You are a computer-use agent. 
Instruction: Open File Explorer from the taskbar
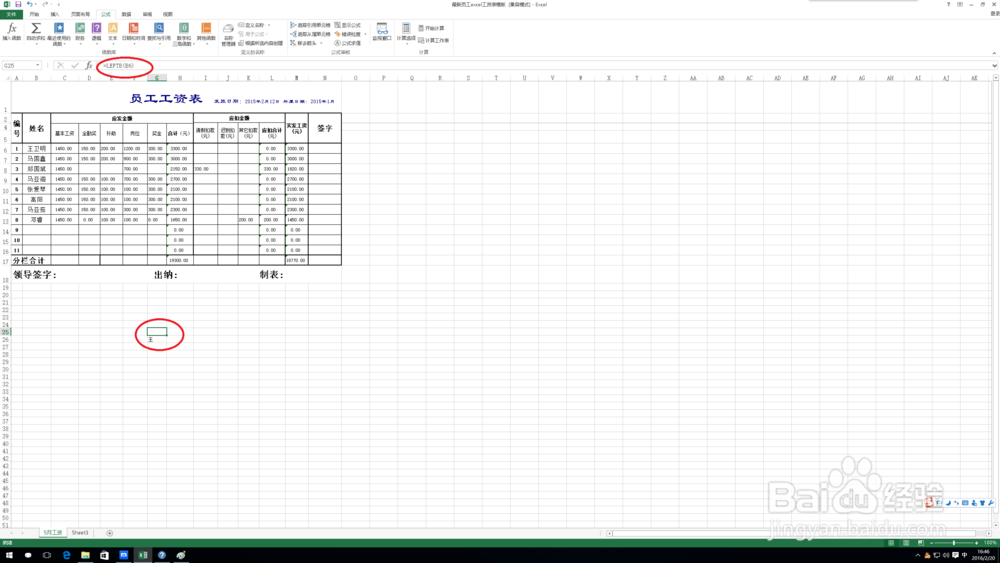click(85, 555)
